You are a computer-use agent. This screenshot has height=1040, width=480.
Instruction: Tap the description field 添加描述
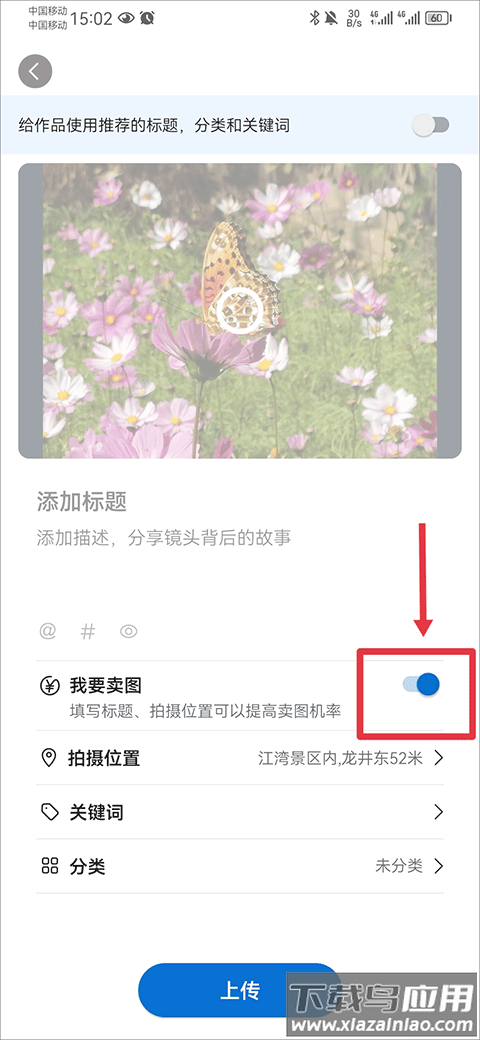coord(164,537)
